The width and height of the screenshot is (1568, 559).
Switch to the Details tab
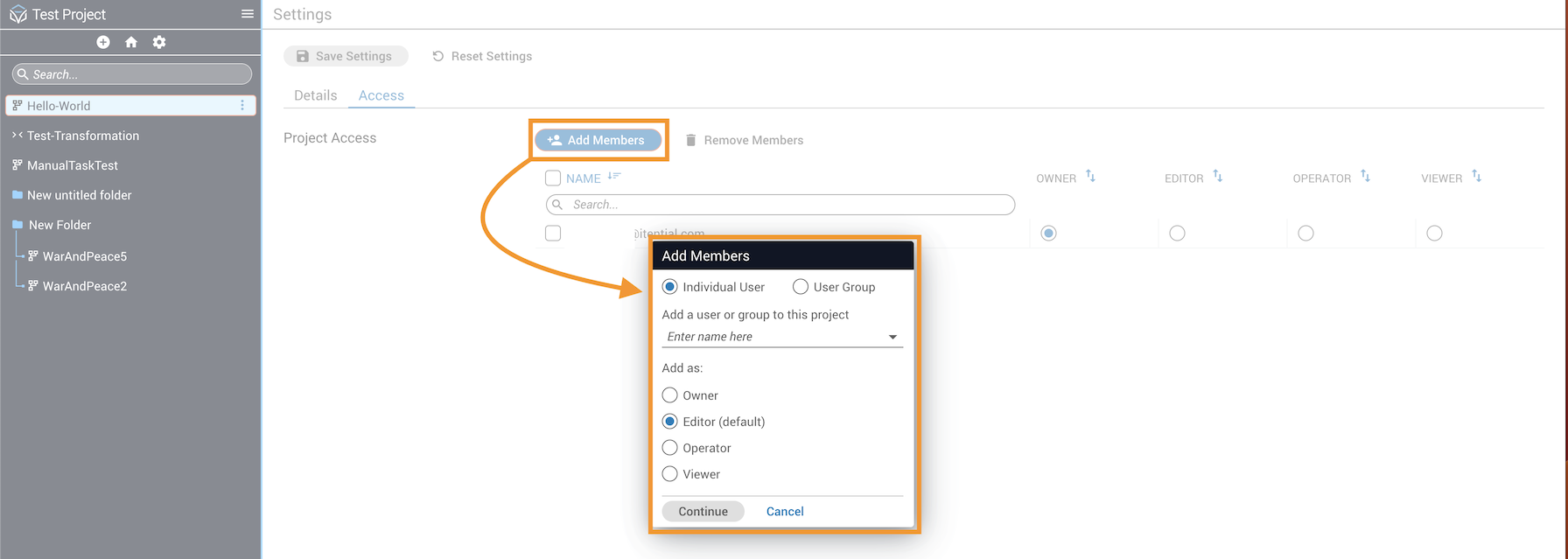point(315,95)
